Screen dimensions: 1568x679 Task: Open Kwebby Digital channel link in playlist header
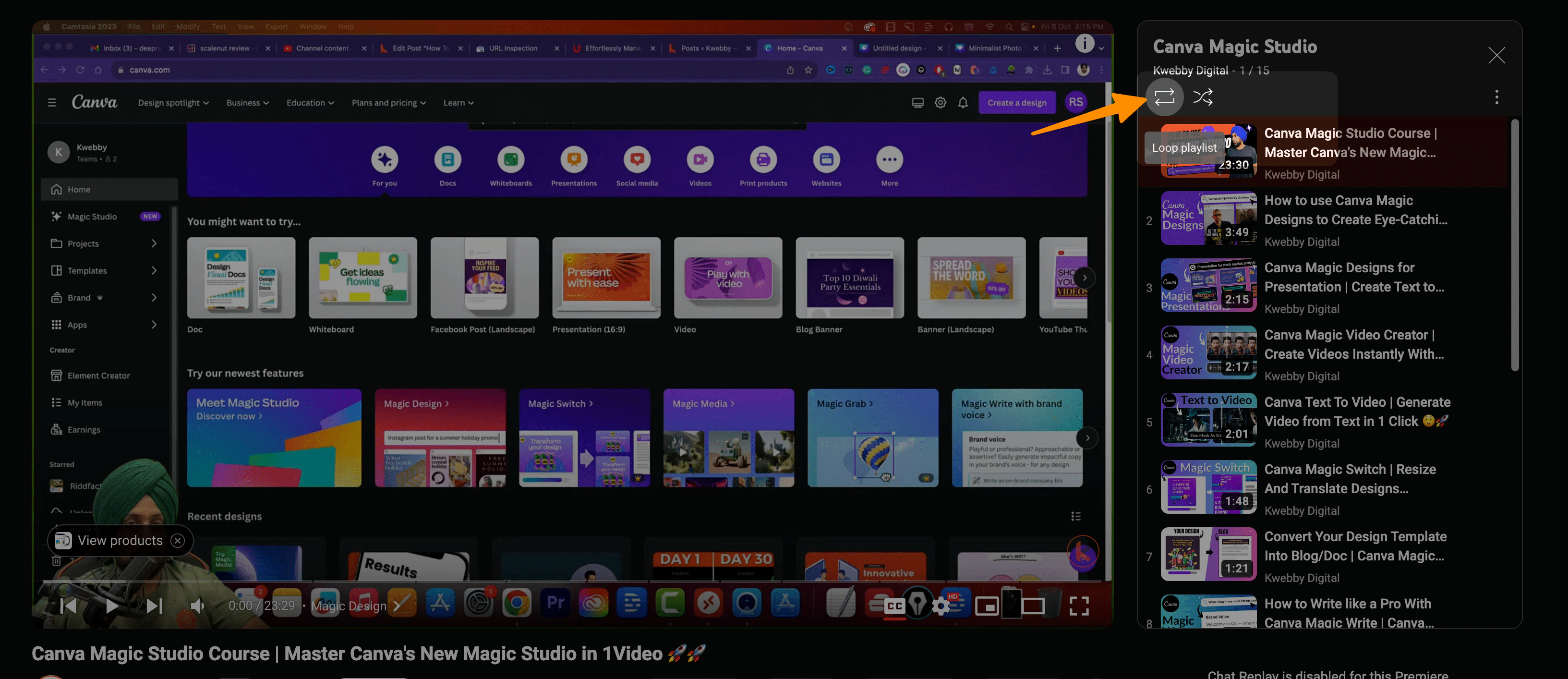[x=1190, y=71]
